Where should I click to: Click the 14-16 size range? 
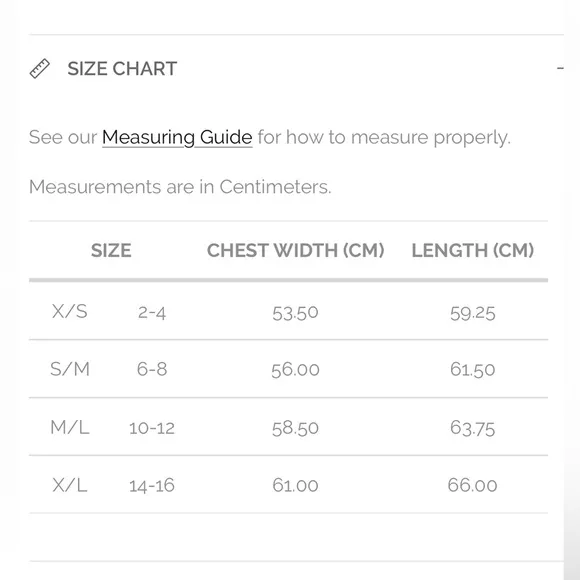coord(152,485)
